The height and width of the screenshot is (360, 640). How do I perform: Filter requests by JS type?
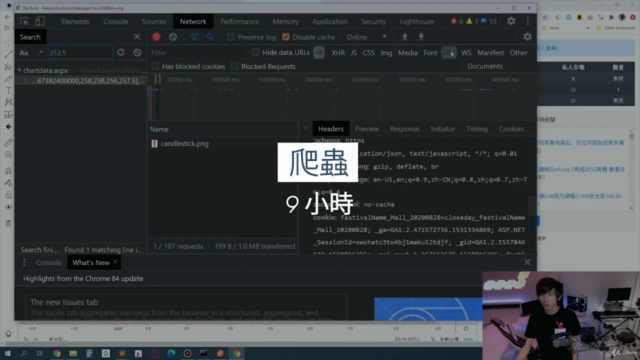[353, 53]
